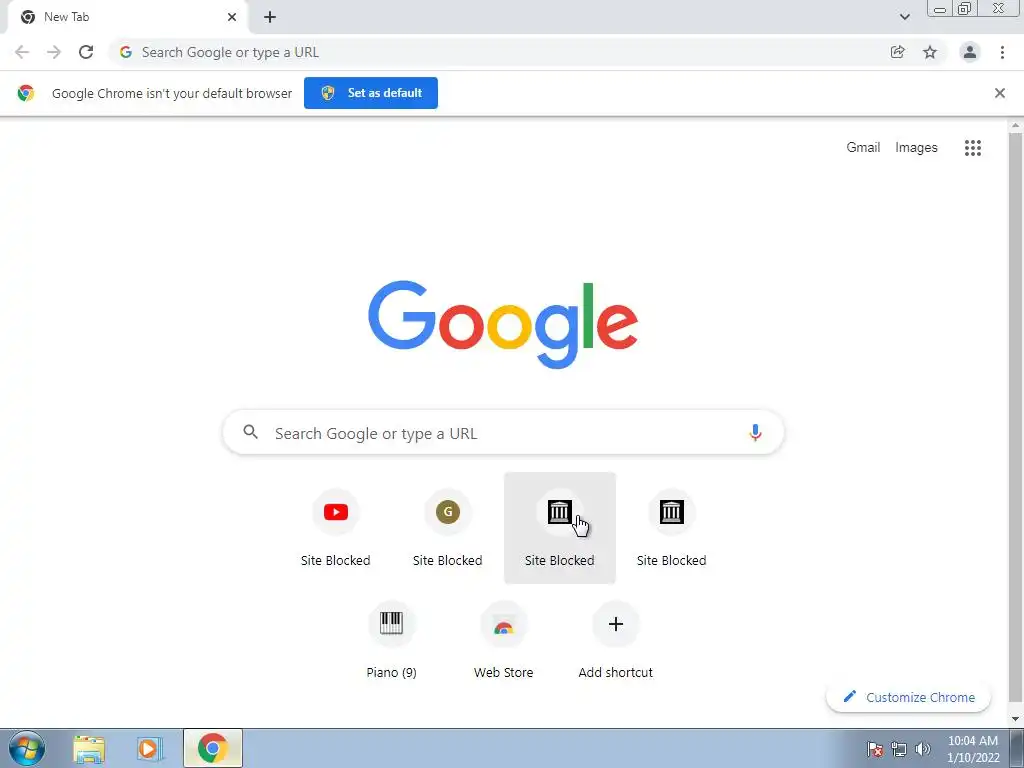Open the Piano (9) shortcut
Image resolution: width=1024 pixels, height=768 pixels.
[x=391, y=640]
